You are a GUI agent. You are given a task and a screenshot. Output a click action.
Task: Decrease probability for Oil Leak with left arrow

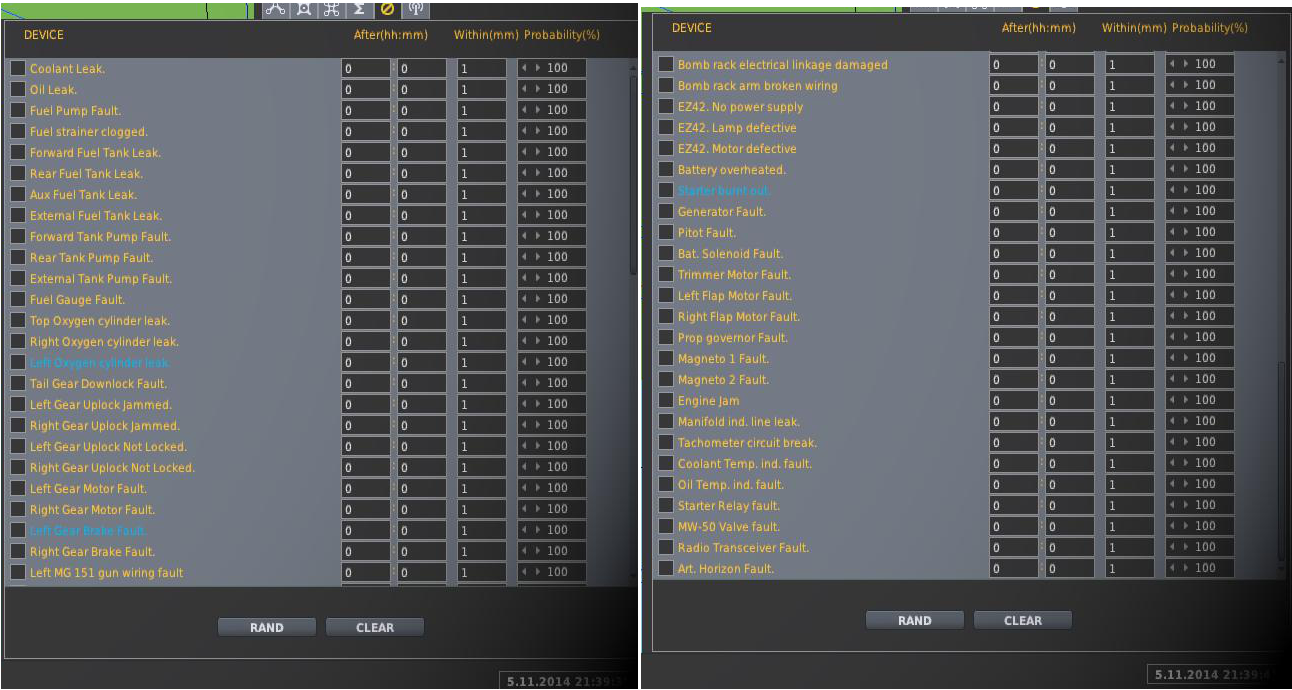[526, 89]
